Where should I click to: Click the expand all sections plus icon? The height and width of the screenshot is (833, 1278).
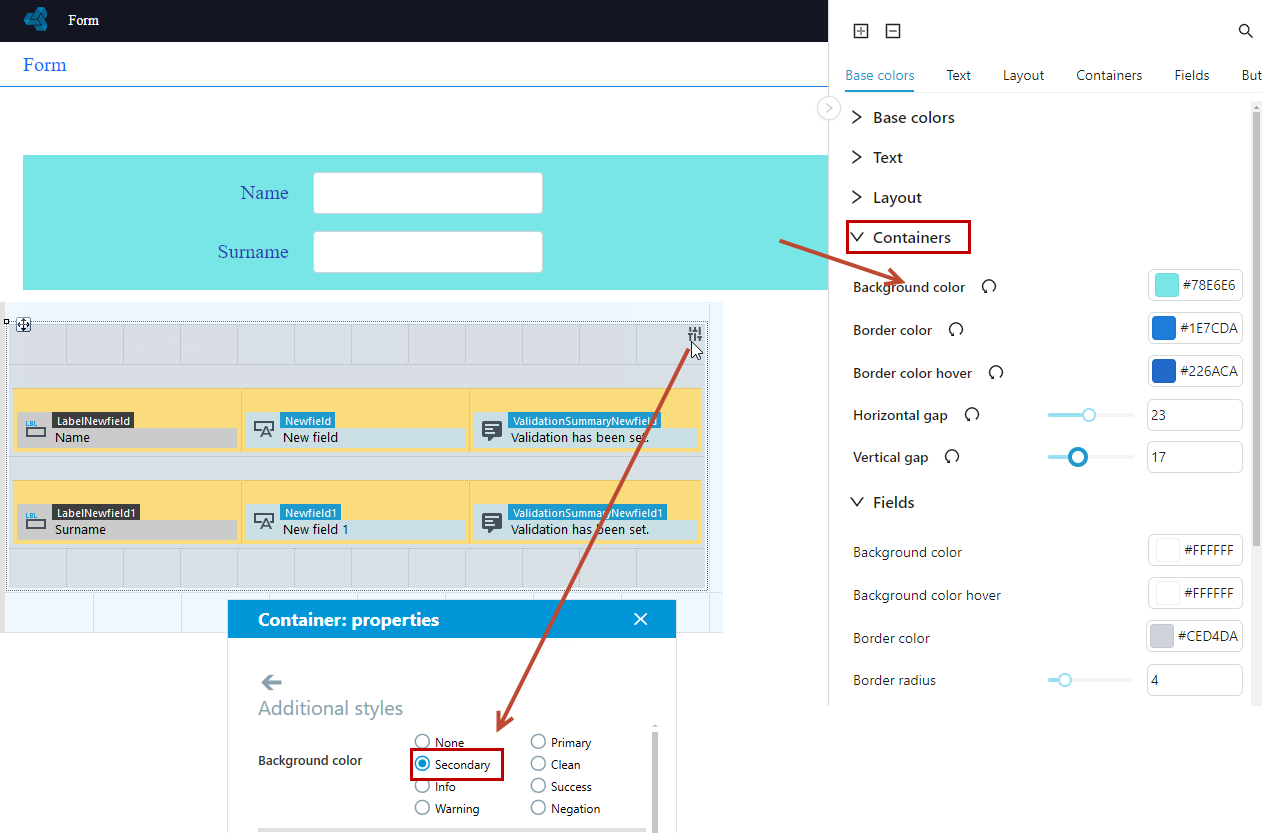tap(861, 31)
